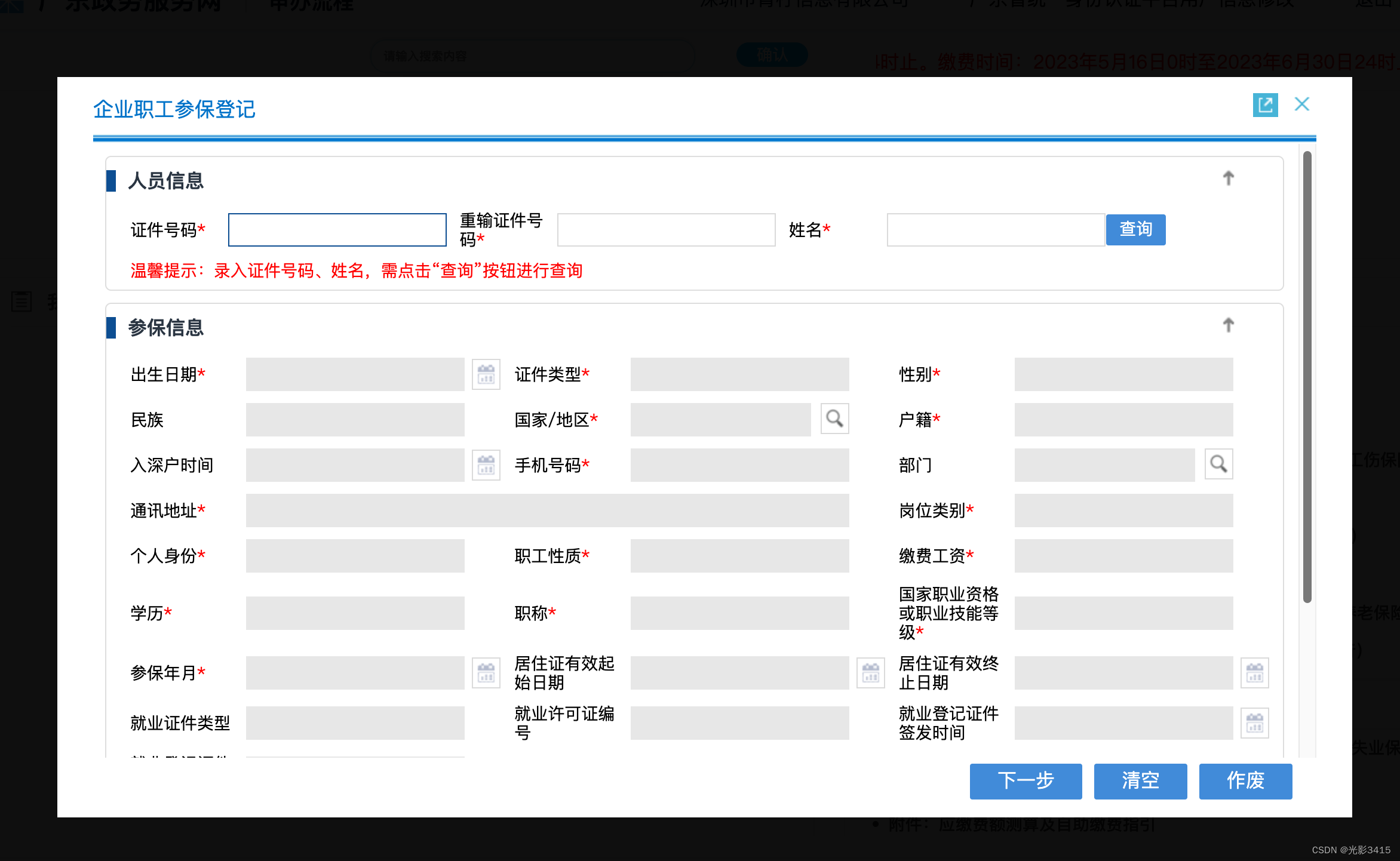The image size is (1400, 861).
Task: Open calendar picker for 入深户时间
Action: (486, 465)
